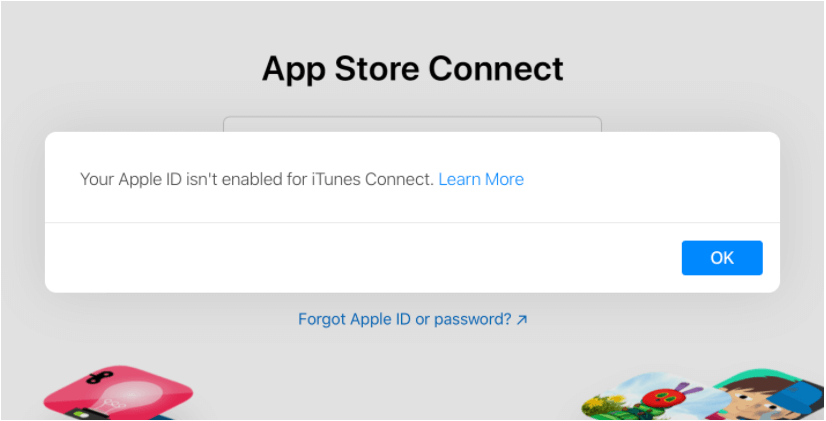Open Forgot Apple ID or password link

pos(405,319)
